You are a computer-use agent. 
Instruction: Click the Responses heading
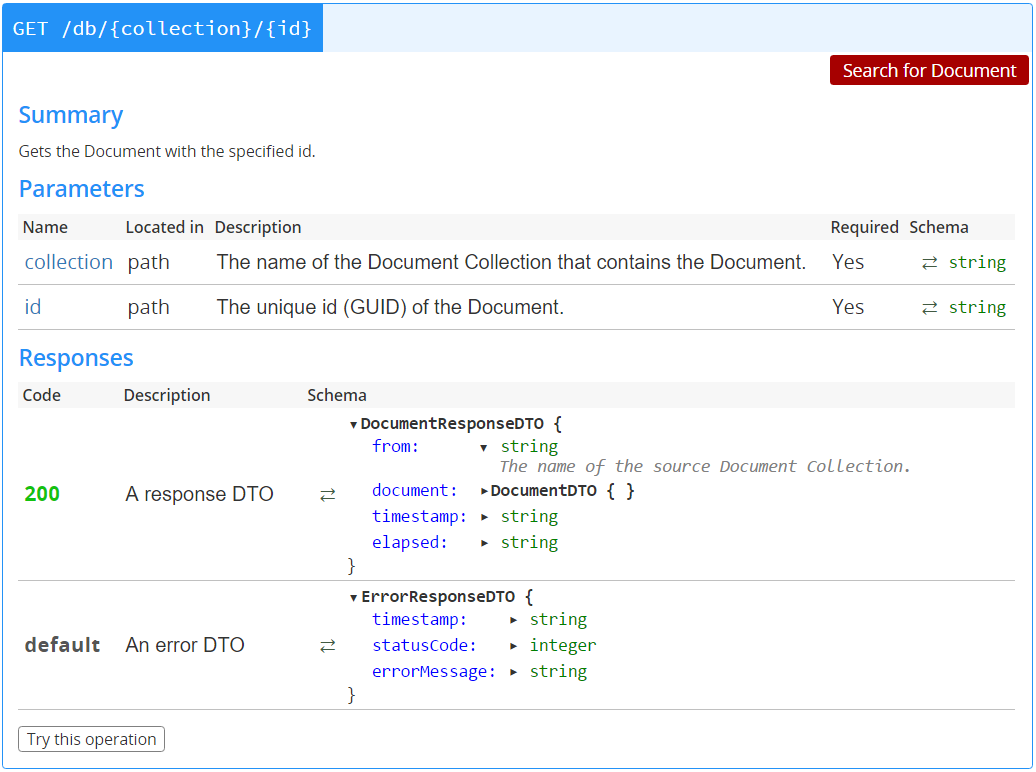(76, 358)
